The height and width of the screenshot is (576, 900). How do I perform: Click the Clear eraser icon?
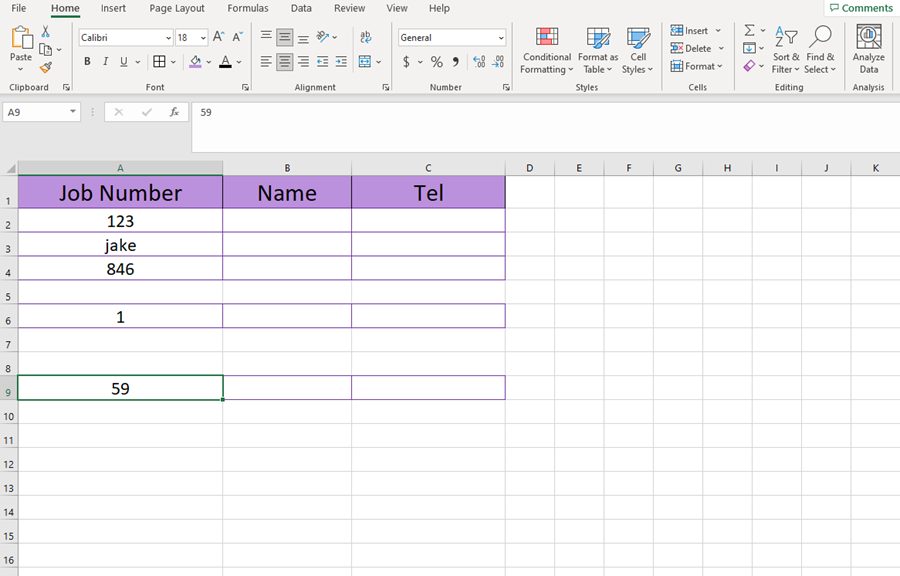(749, 66)
